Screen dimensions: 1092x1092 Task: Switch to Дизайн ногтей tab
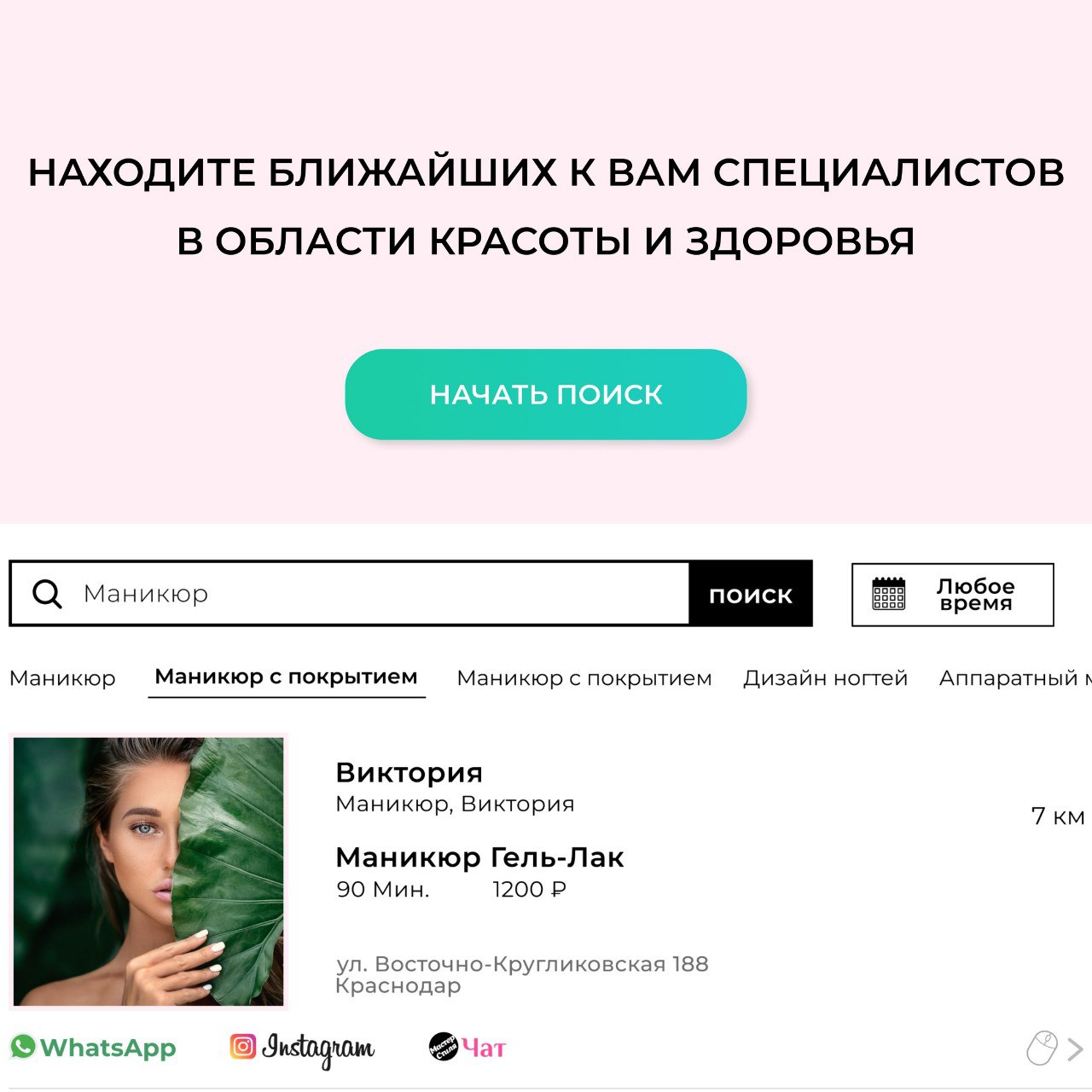(x=825, y=678)
